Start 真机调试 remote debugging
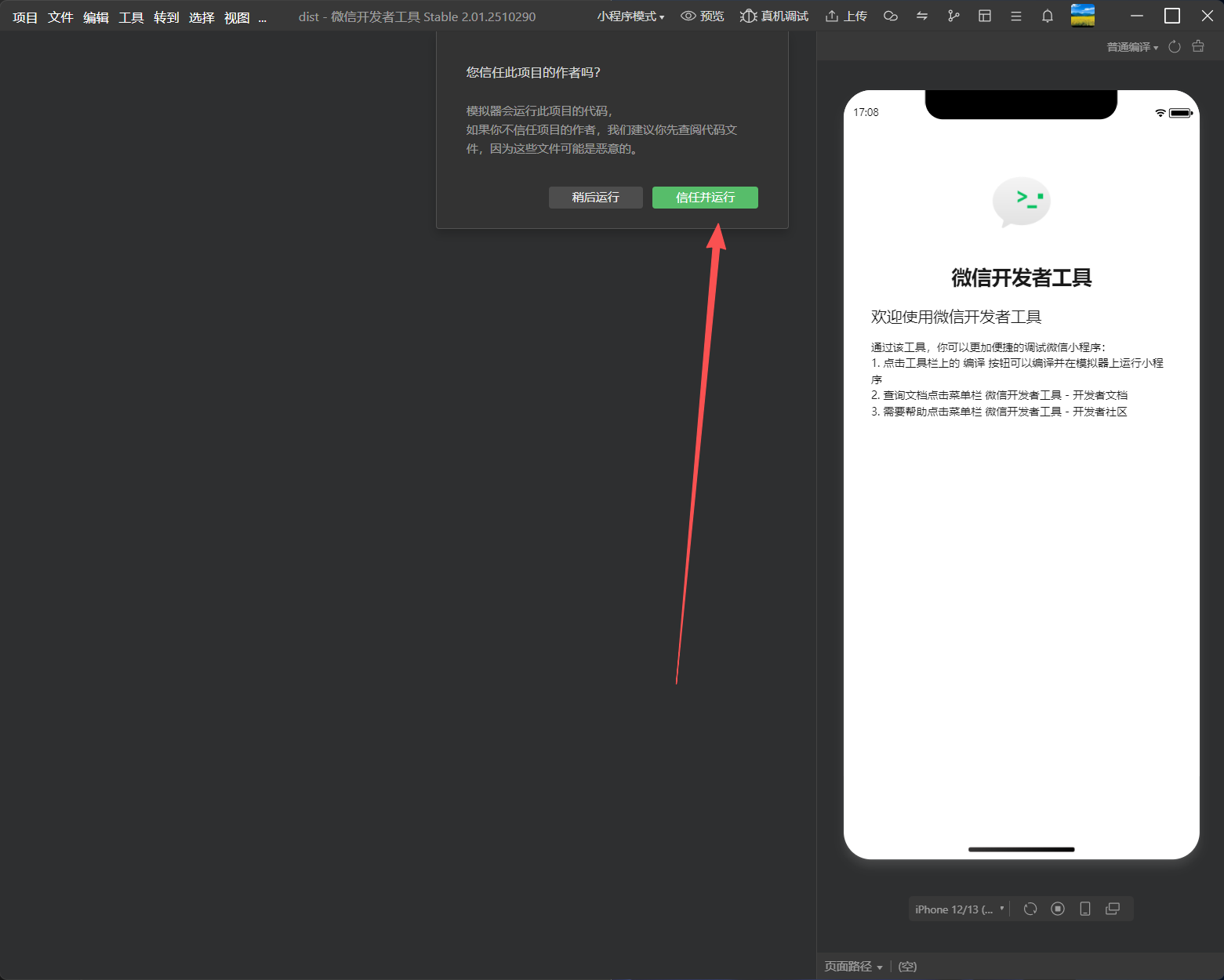Viewport: 1224px width, 980px height. tap(774, 16)
